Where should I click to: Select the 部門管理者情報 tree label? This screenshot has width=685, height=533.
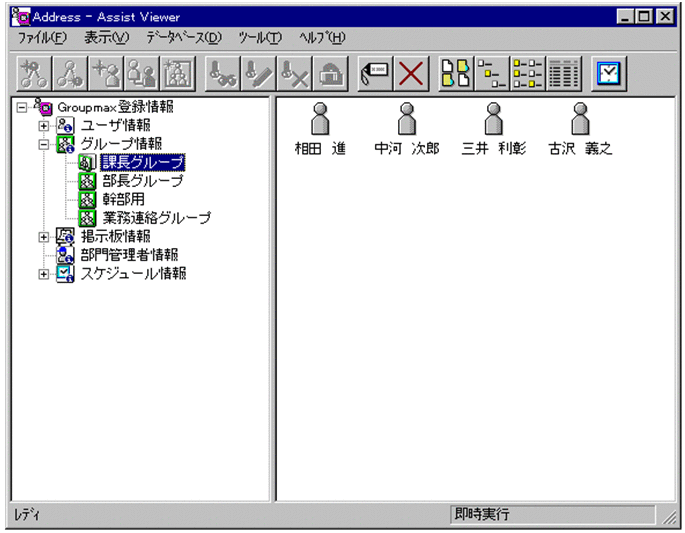coord(129,255)
